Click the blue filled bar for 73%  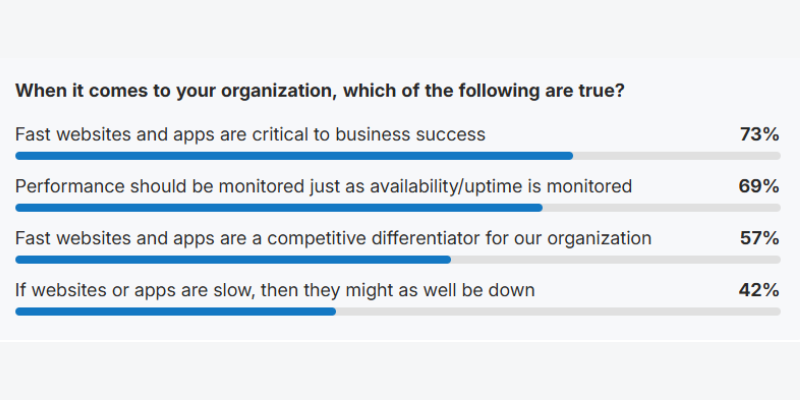click(294, 156)
